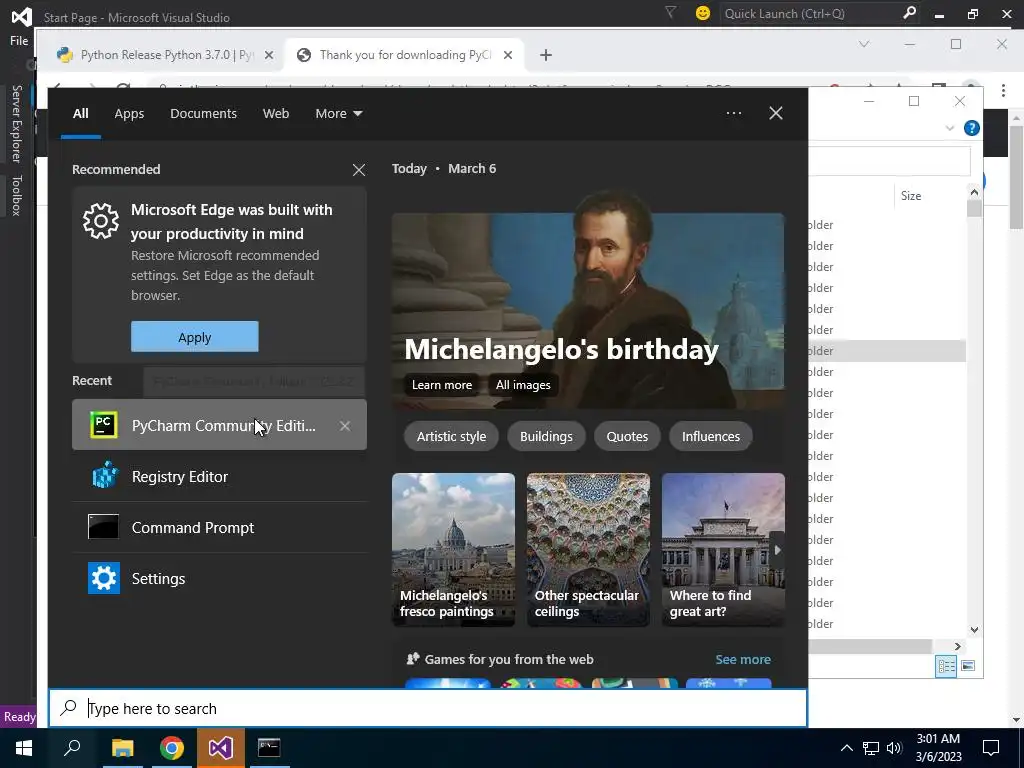Open Michelangelo's fresco paintings card
This screenshot has height=768, width=1024.
453,550
